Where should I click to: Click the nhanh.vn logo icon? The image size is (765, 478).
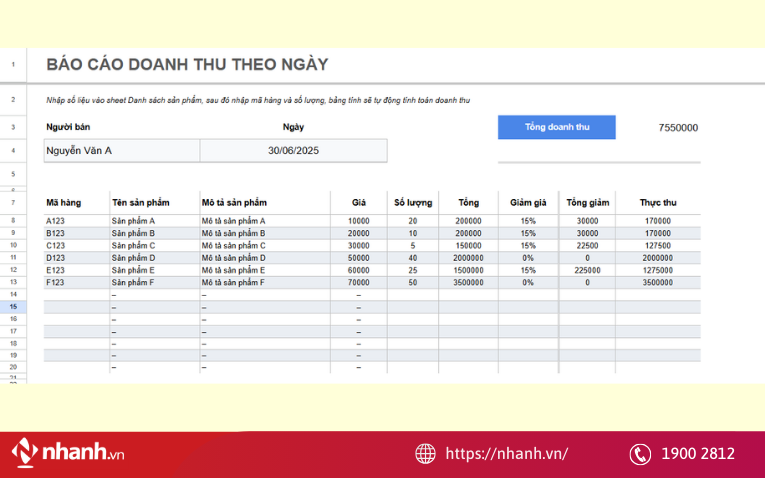tap(24, 452)
